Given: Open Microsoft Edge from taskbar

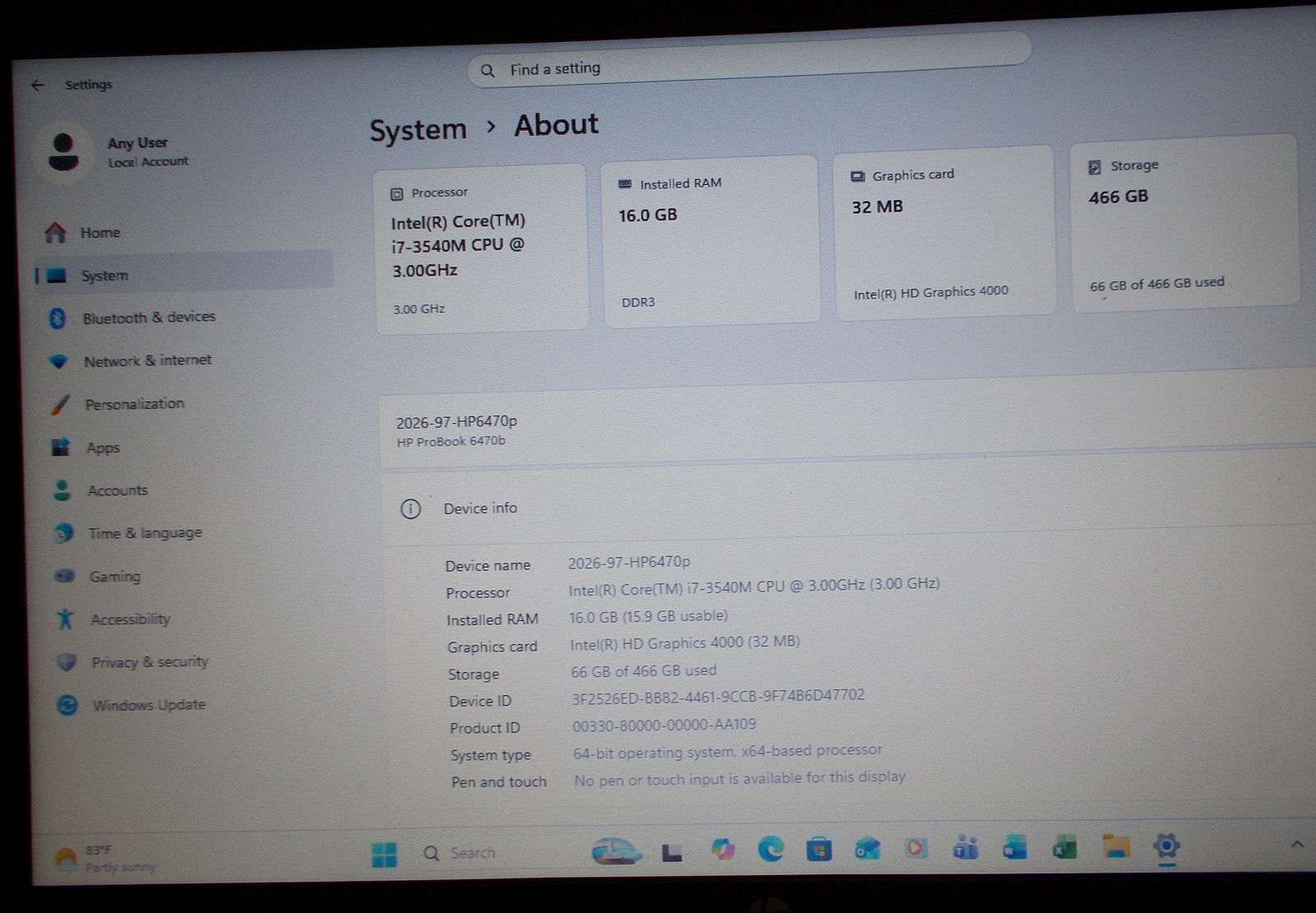Looking at the screenshot, I should click(771, 848).
